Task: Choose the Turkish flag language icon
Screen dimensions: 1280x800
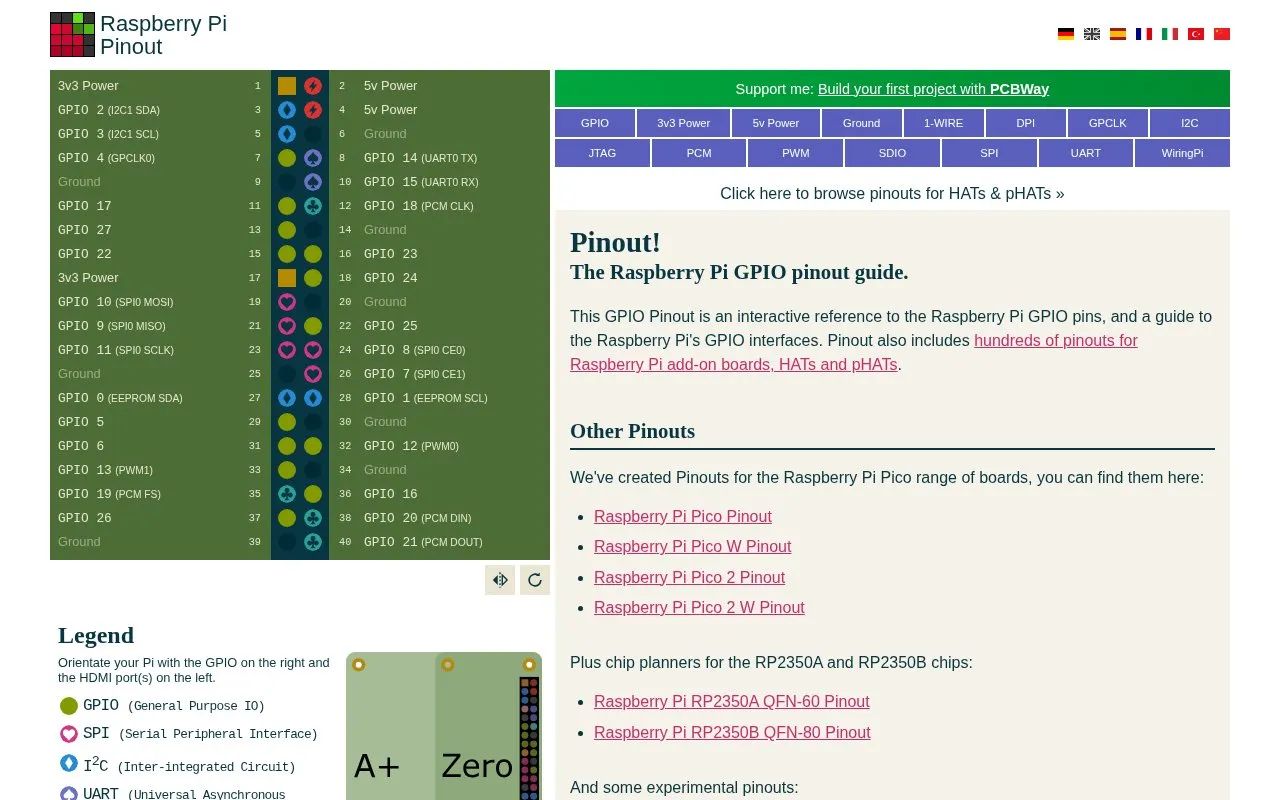Action: (1196, 34)
